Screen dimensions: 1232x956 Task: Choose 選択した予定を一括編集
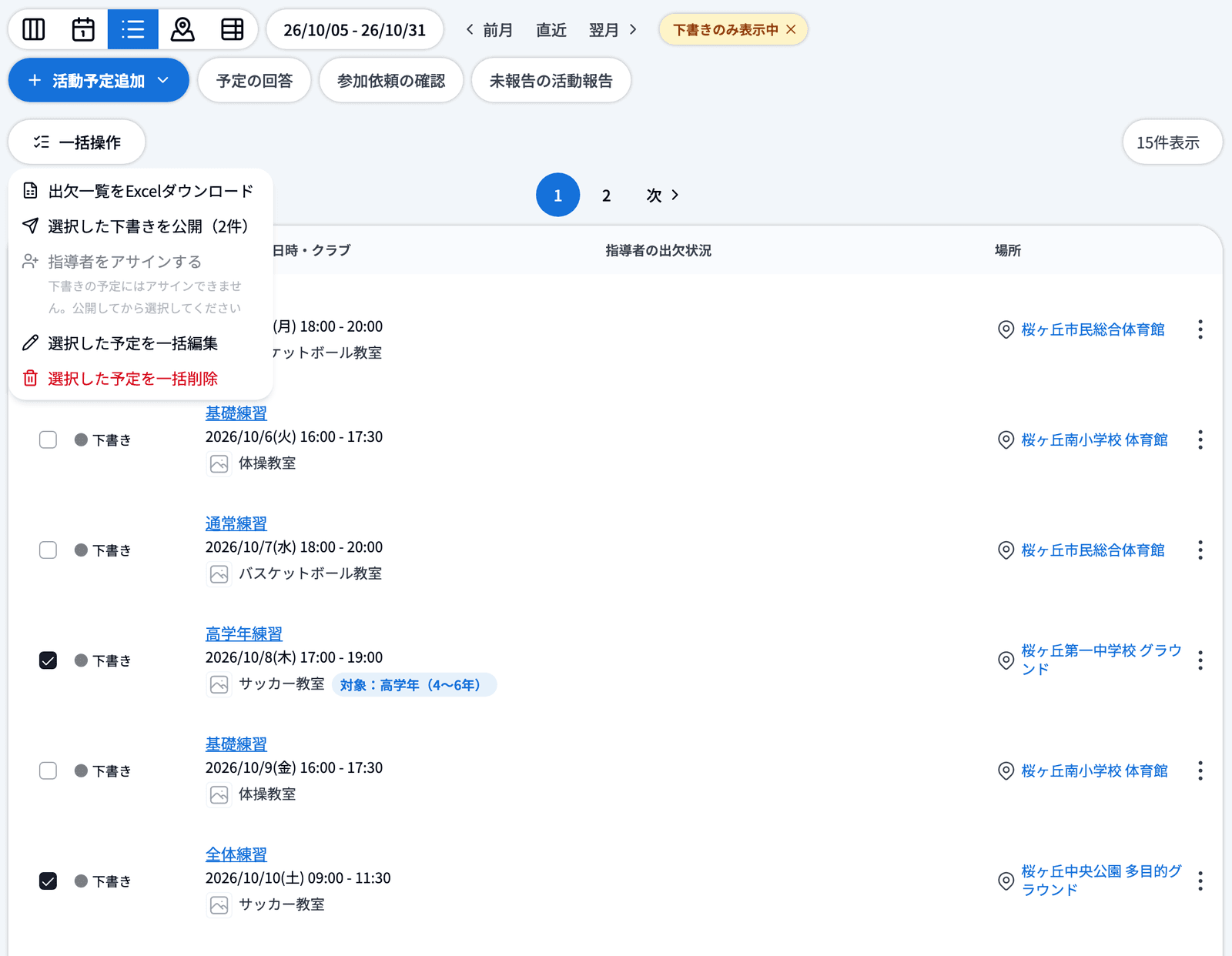[140, 343]
